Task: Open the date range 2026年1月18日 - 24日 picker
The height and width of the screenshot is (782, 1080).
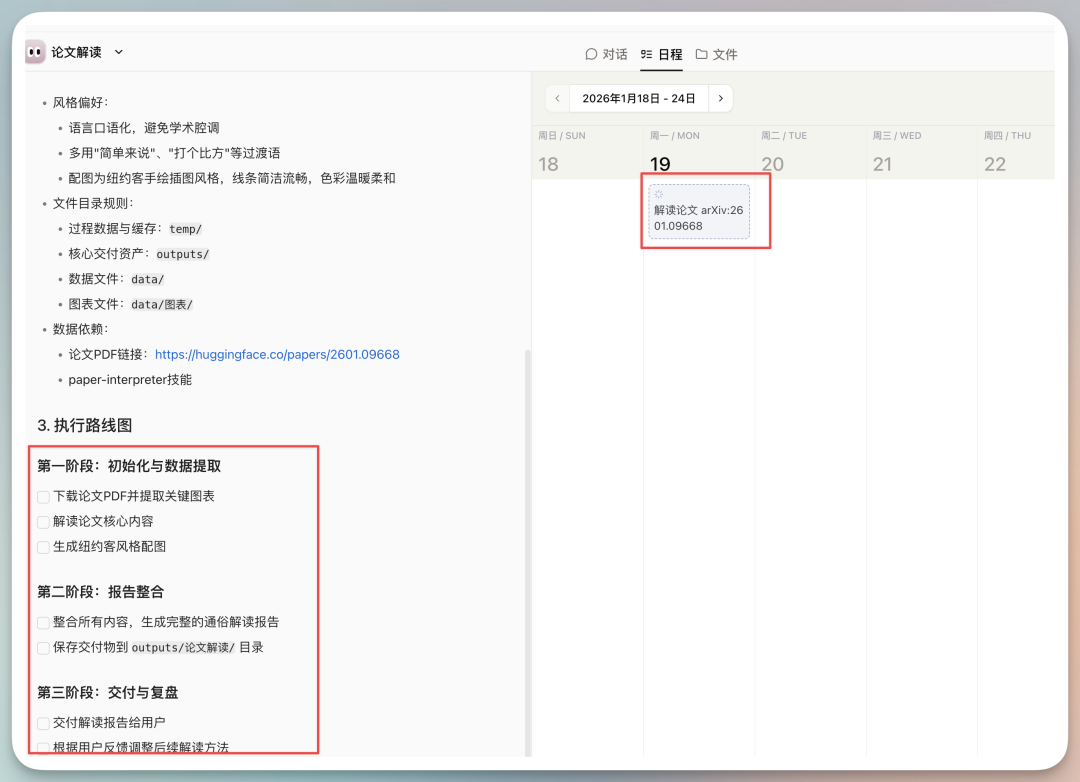Action: point(638,99)
